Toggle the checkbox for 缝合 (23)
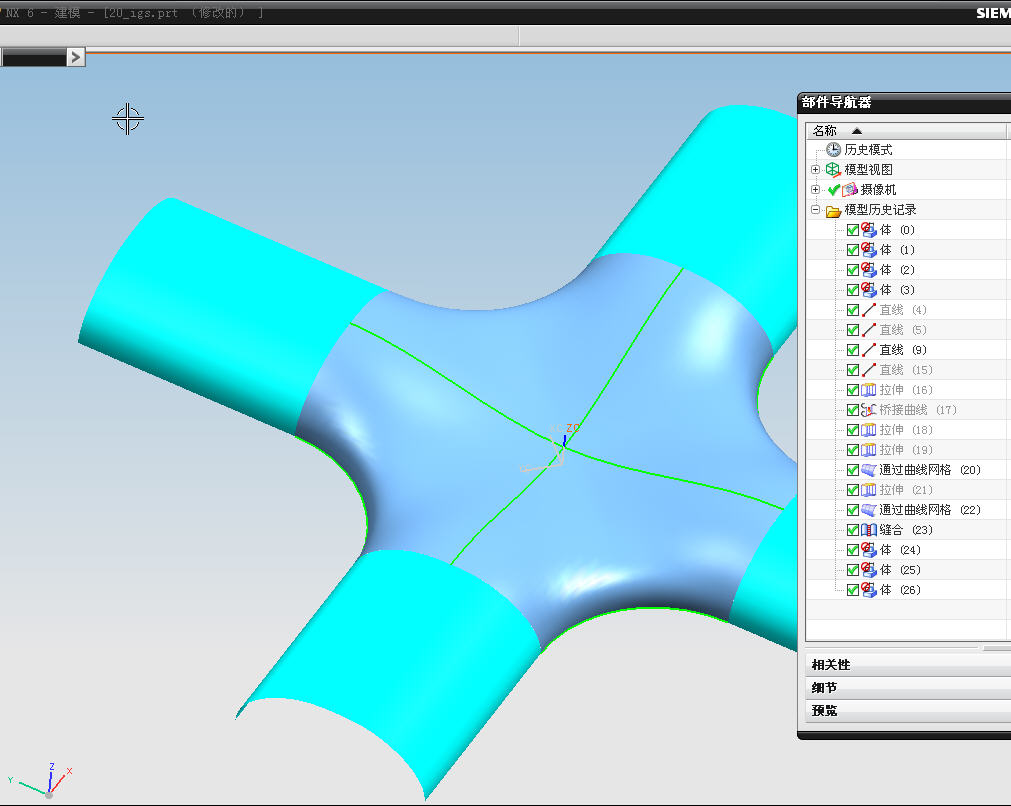1011x806 pixels. click(852, 530)
